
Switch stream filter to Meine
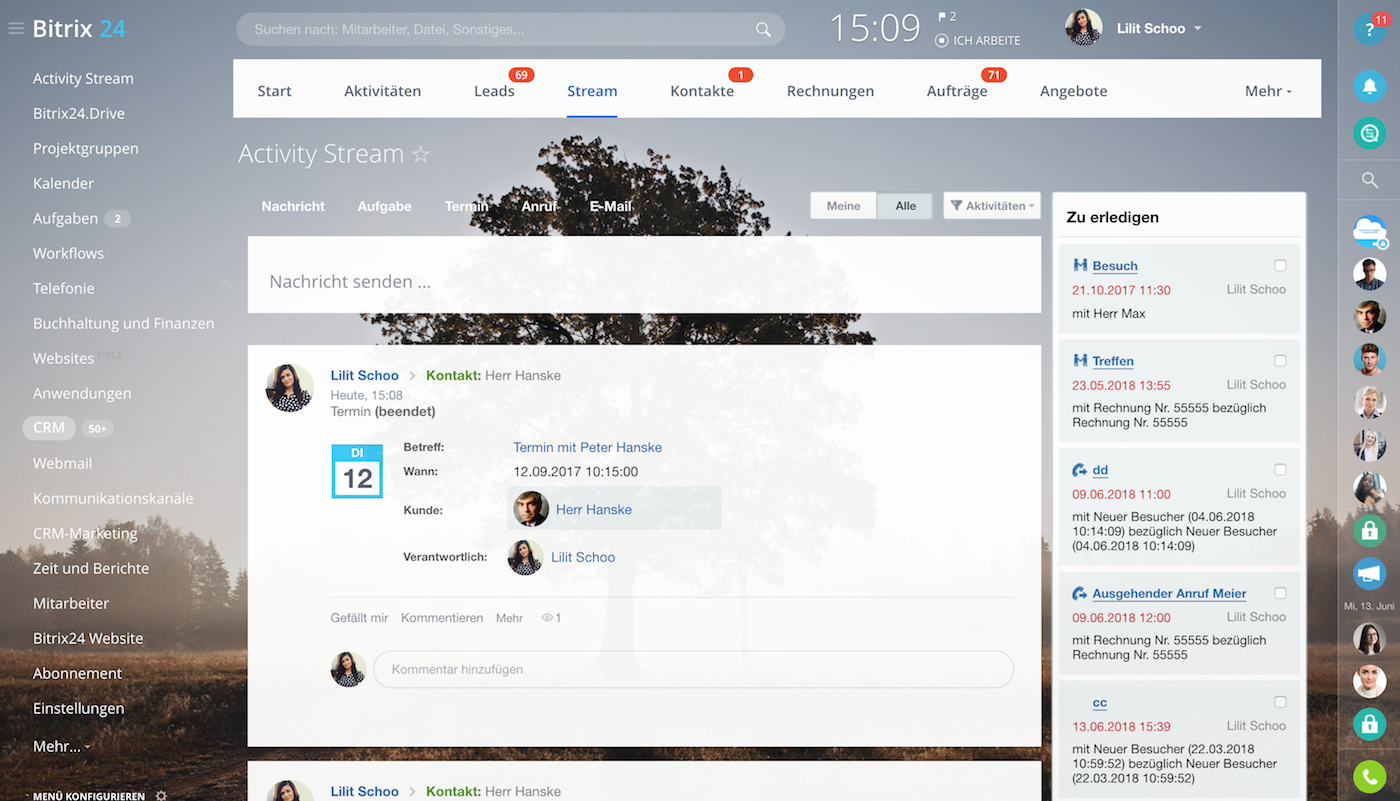pos(843,206)
